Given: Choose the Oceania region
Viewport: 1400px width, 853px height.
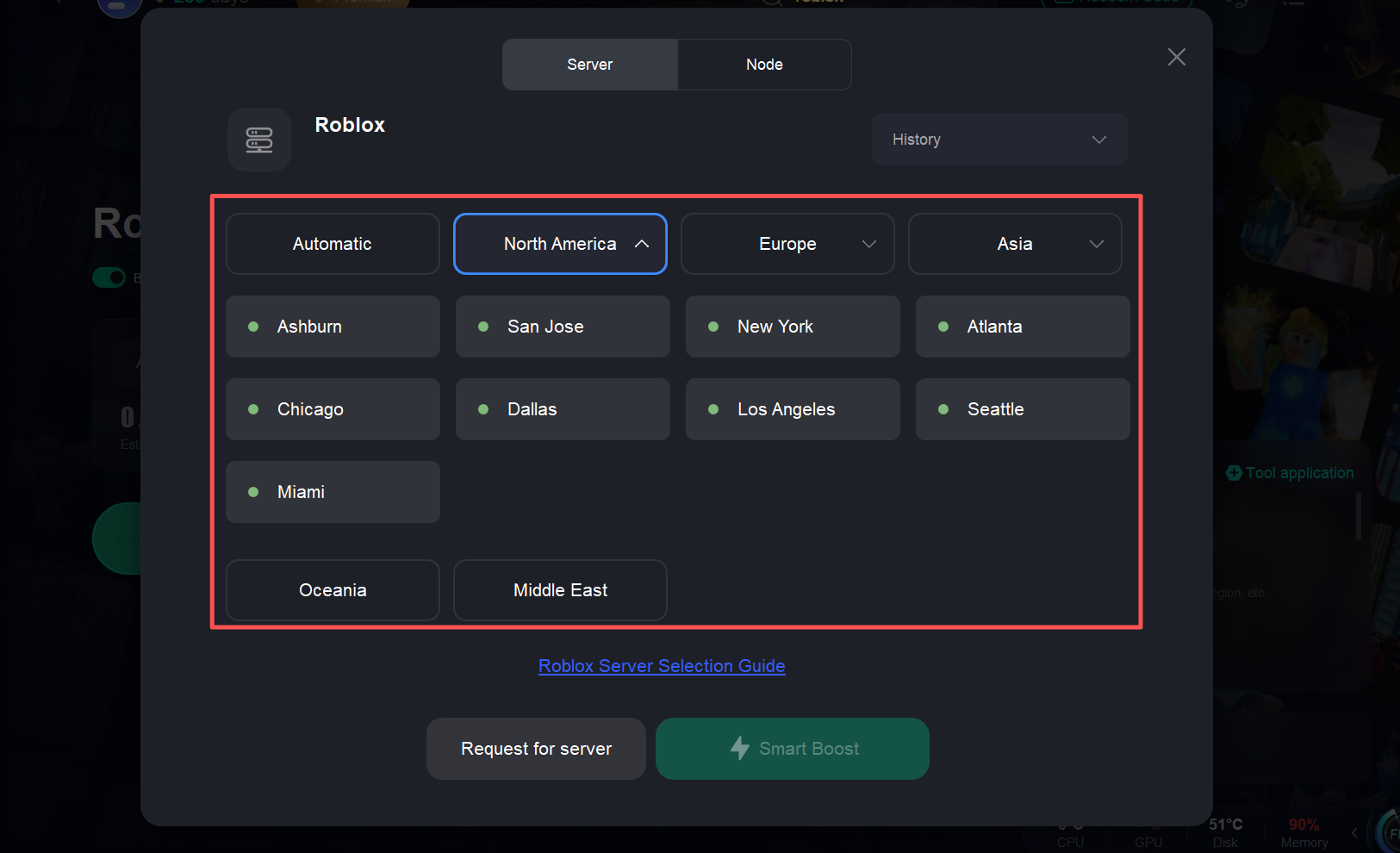Looking at the screenshot, I should (333, 590).
